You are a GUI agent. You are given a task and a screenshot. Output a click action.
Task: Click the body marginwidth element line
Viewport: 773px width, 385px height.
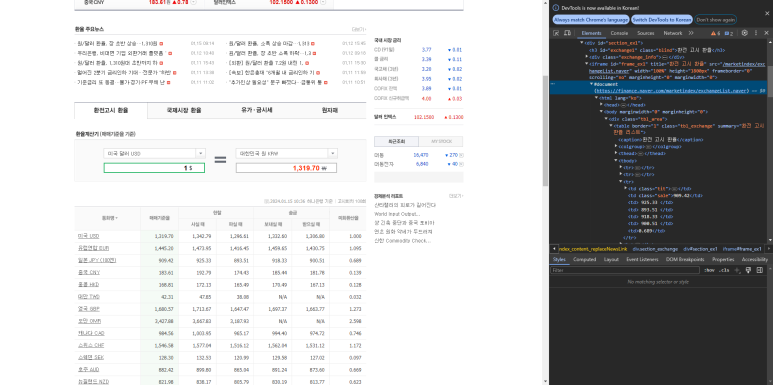tap(657, 112)
